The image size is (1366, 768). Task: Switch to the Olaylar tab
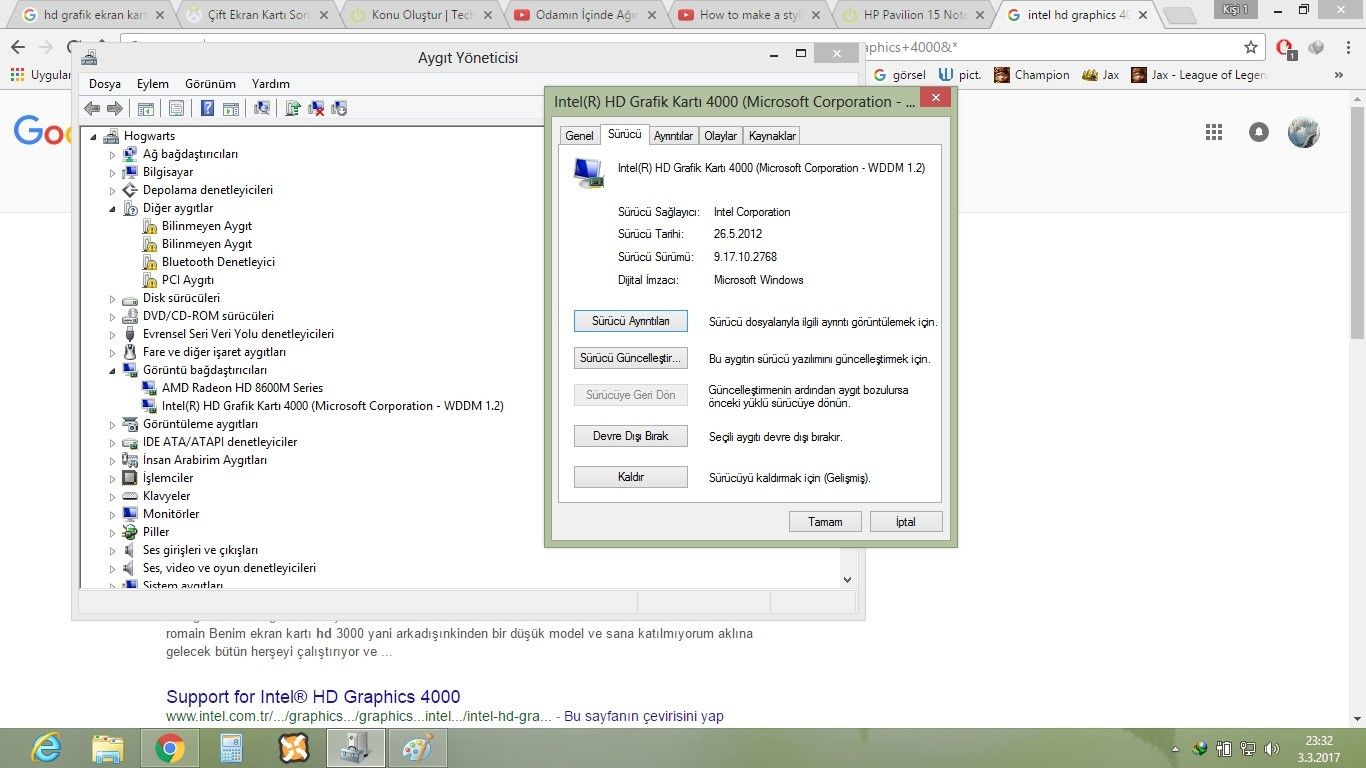pos(721,136)
